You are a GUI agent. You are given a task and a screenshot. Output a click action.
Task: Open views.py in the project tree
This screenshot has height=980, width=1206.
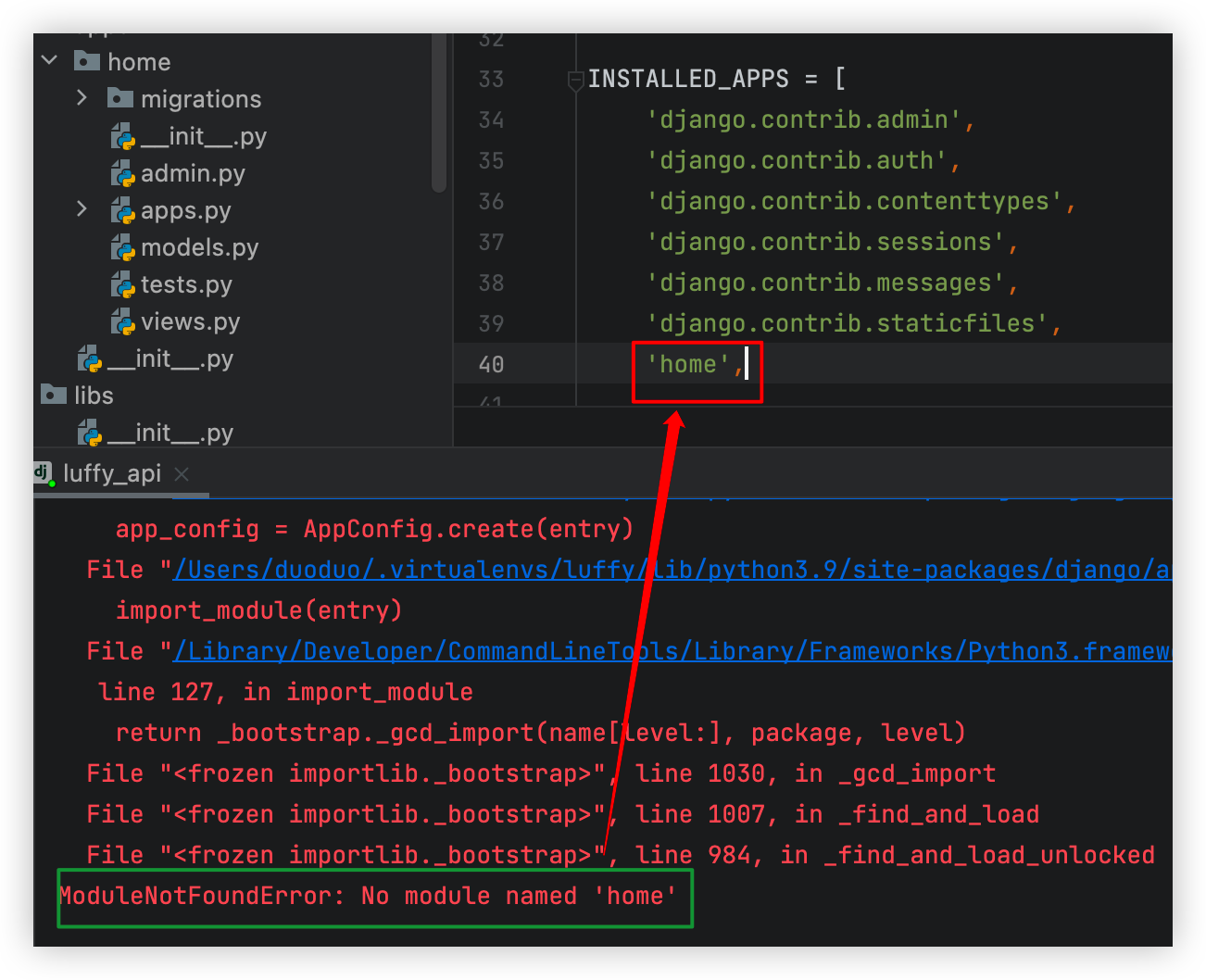pos(190,321)
